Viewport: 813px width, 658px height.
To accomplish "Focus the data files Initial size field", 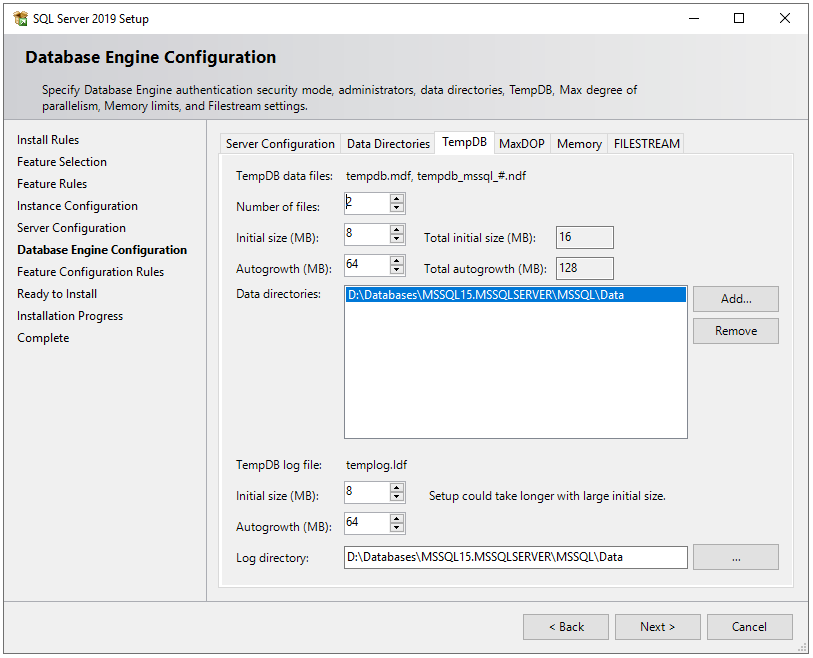I will coord(367,234).
